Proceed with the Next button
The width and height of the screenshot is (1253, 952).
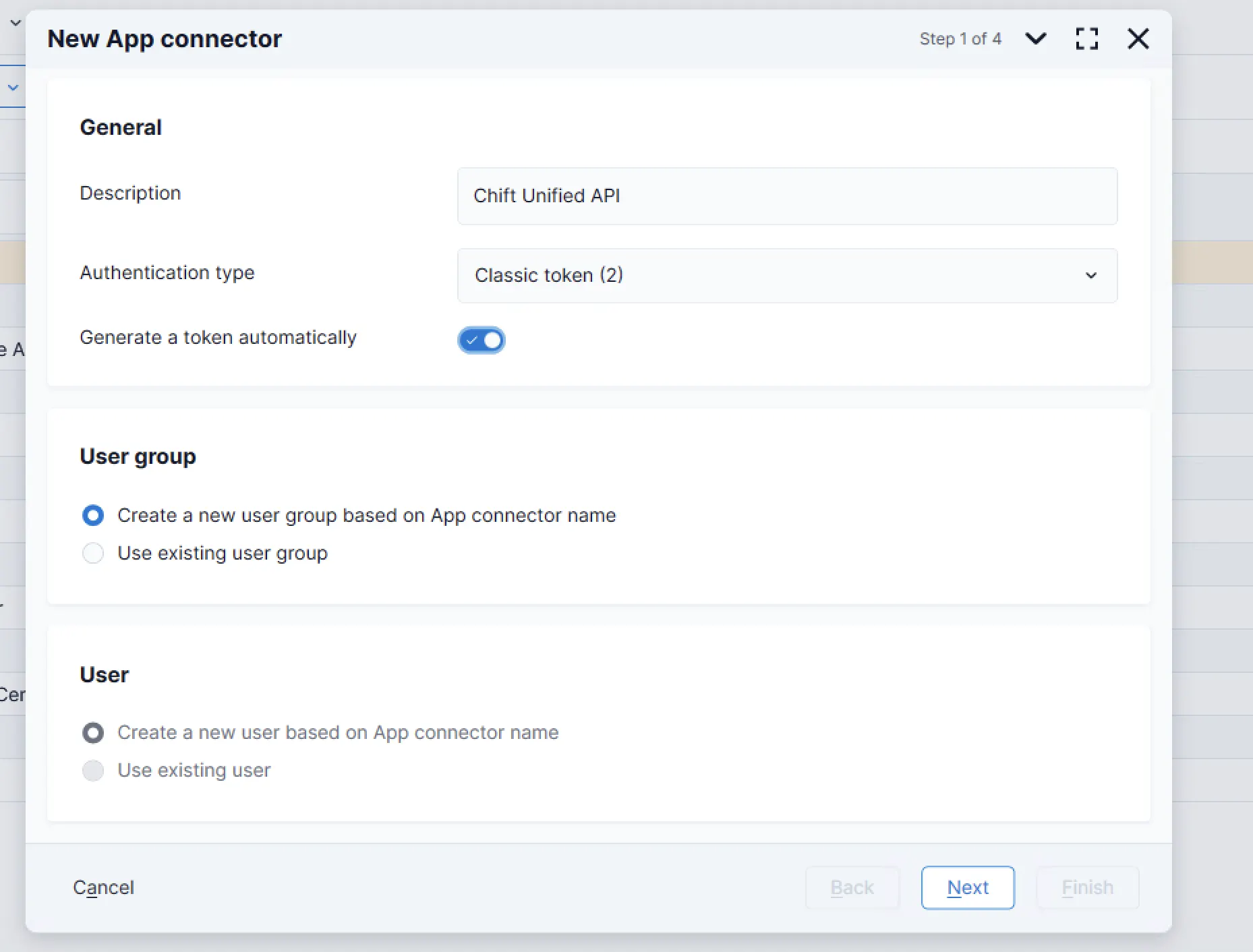click(x=967, y=887)
